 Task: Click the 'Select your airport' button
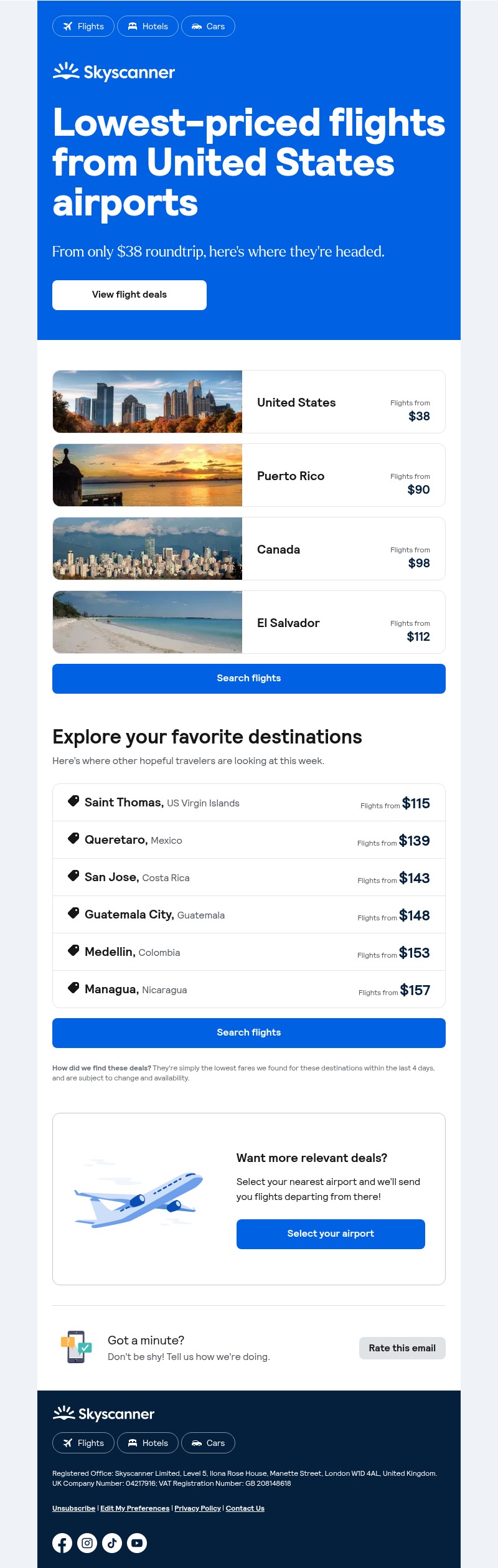click(x=330, y=1234)
